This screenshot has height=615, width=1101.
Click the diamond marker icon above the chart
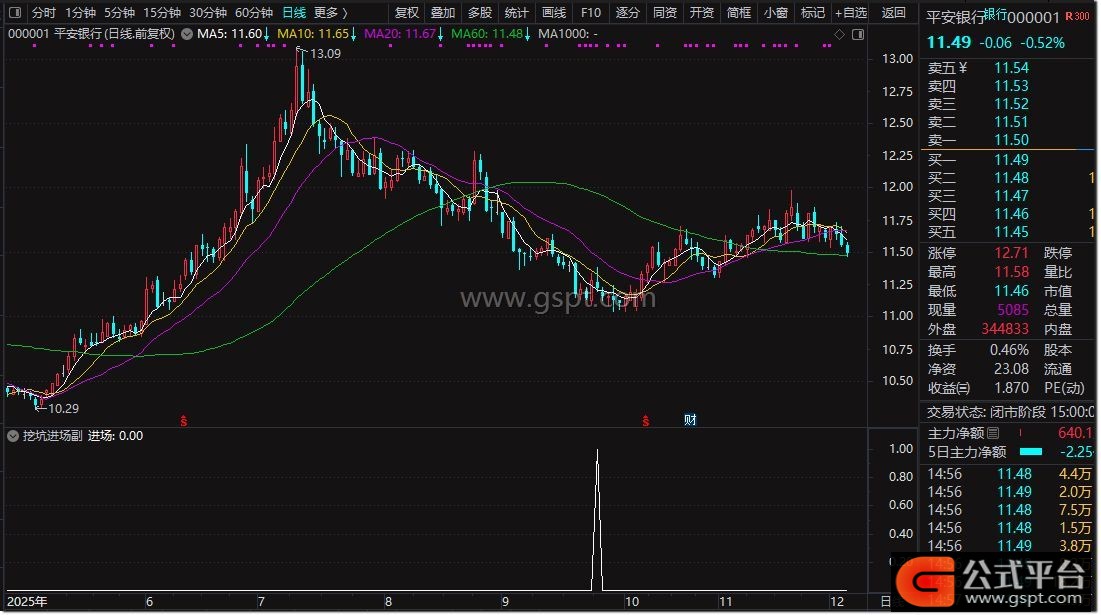[839, 34]
